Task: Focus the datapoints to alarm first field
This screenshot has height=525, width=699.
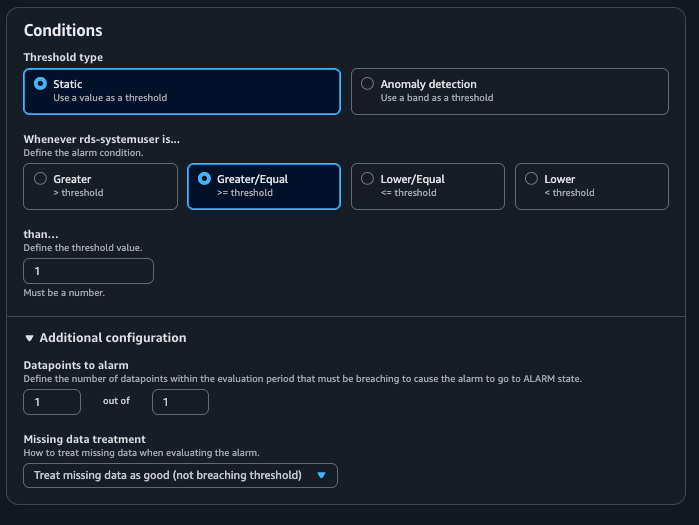Action: (52, 402)
